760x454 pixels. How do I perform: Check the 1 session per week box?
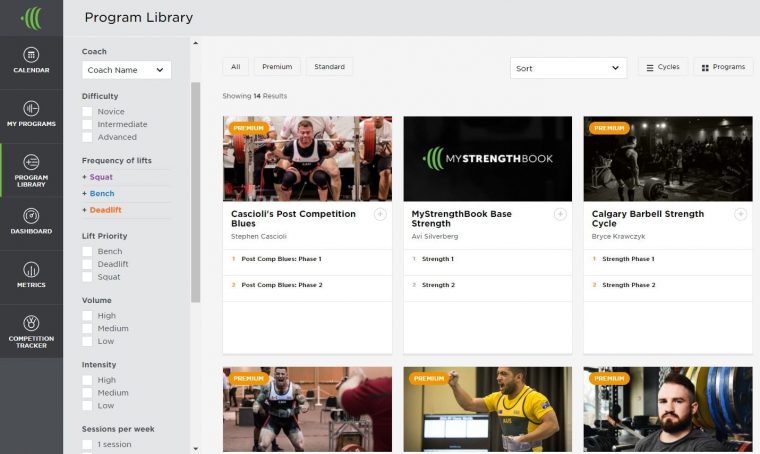[87, 444]
